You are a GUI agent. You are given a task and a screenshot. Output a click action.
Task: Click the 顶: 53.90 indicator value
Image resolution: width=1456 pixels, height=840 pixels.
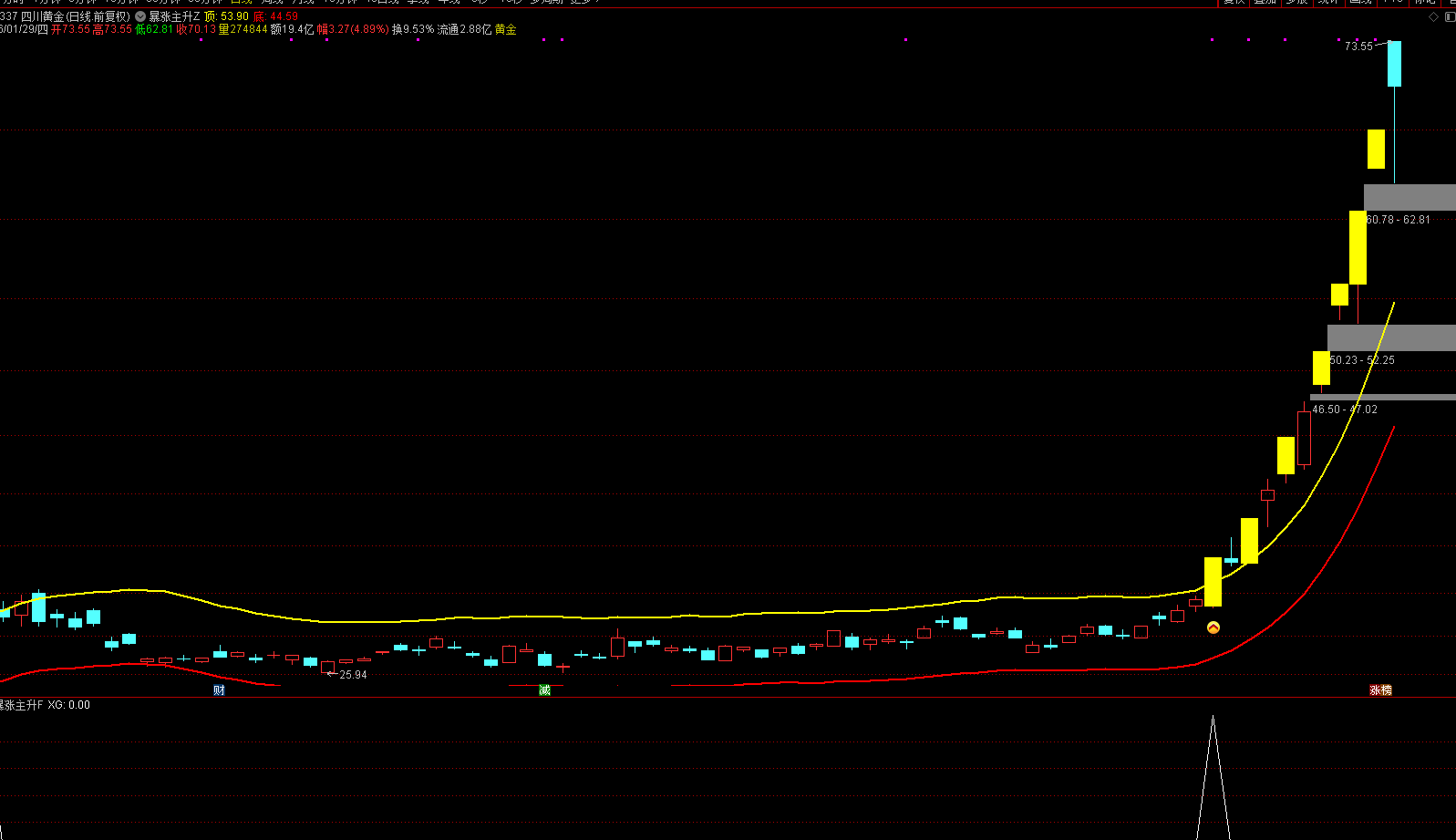(227, 16)
